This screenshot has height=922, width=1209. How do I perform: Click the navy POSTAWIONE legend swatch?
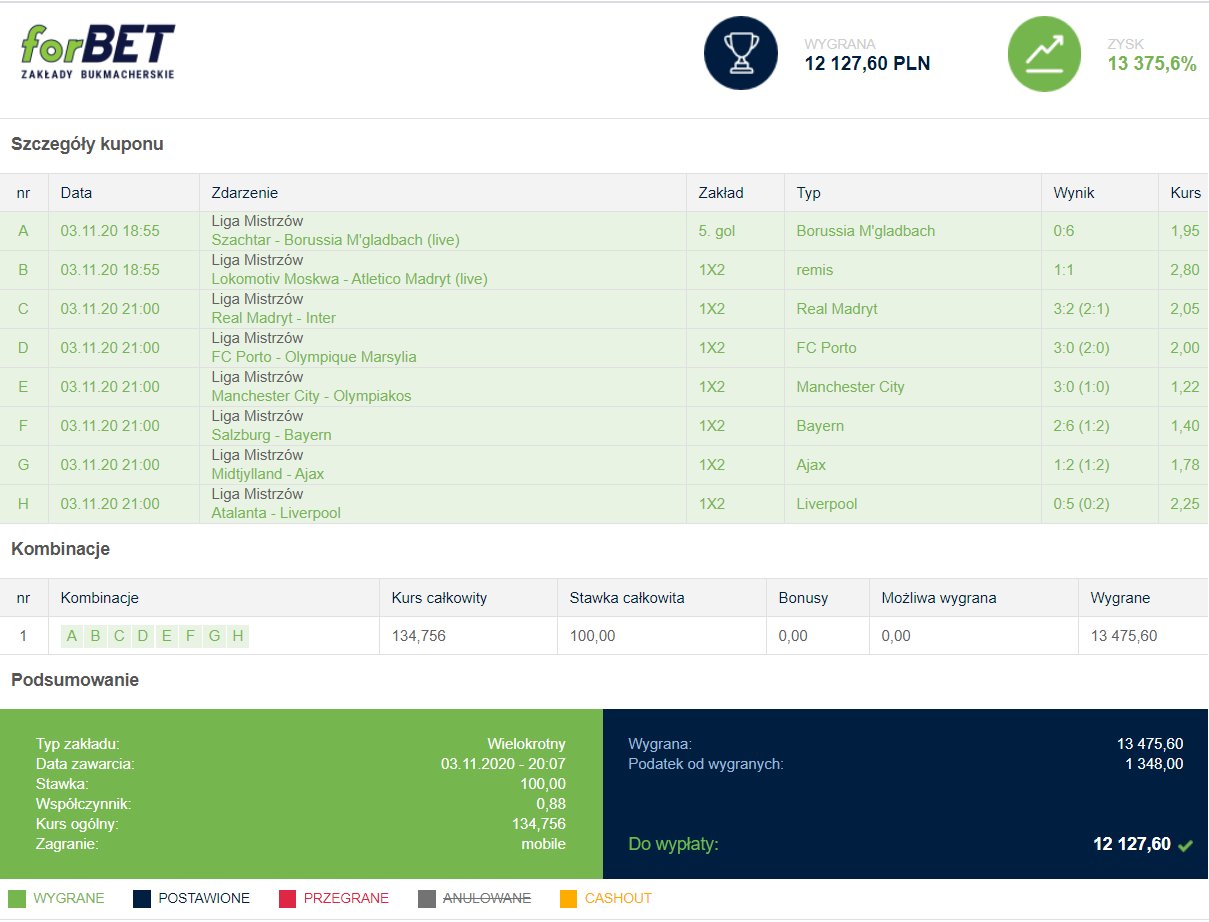(x=142, y=898)
